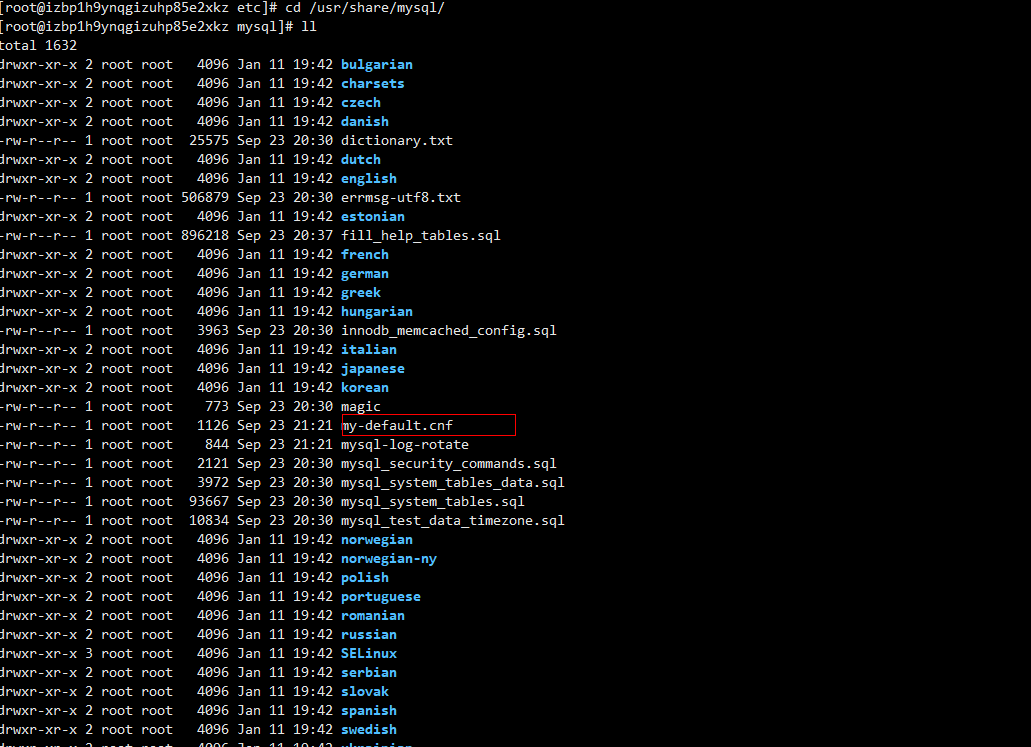The width and height of the screenshot is (1031, 747).
Task: Select the german directory name
Action: point(365,274)
